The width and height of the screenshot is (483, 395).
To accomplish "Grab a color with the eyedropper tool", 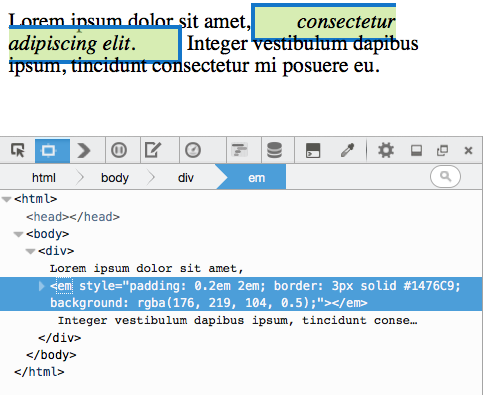I will [x=347, y=150].
